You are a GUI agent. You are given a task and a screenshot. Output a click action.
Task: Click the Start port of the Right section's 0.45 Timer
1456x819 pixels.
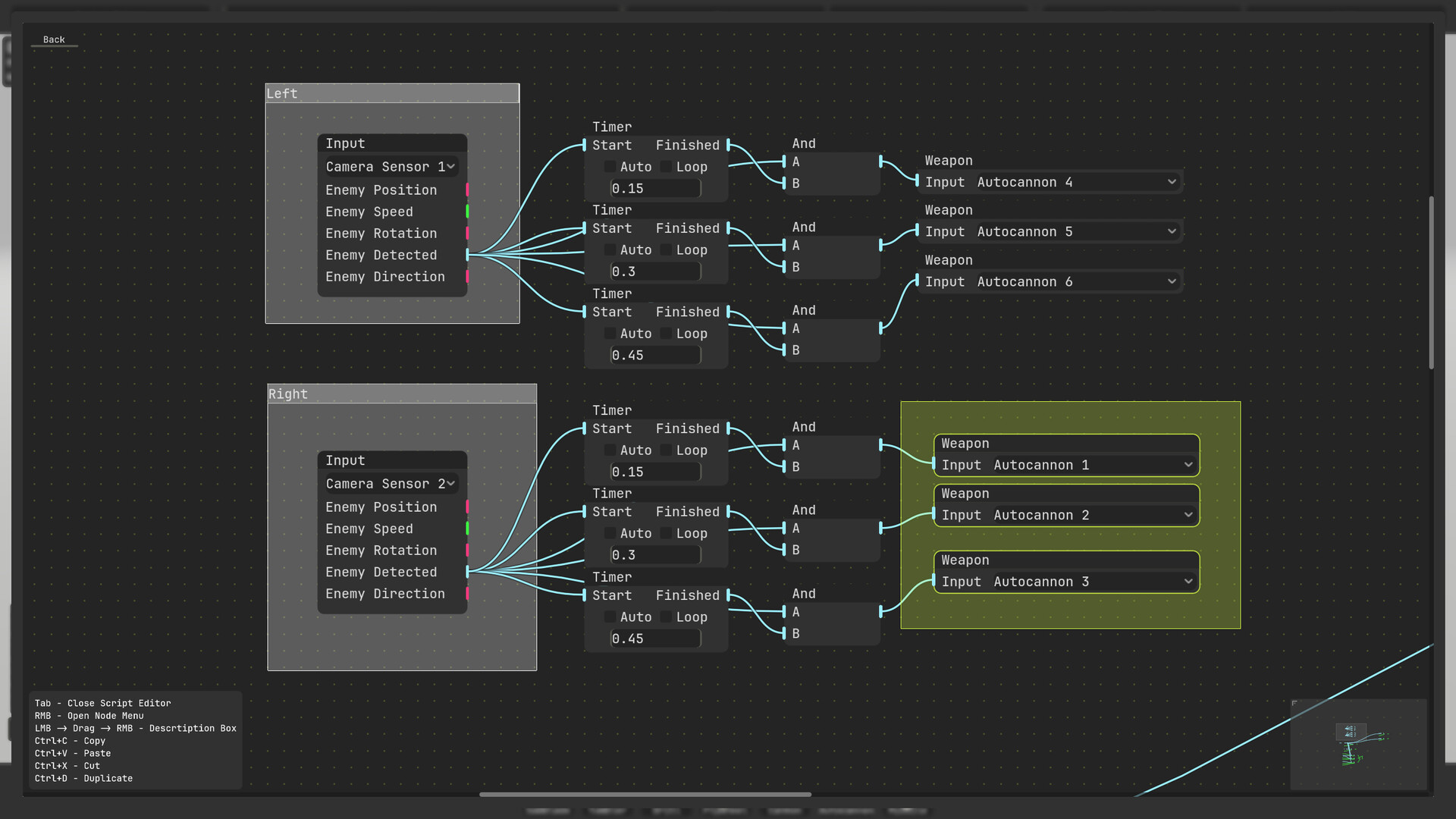pyautogui.click(x=585, y=595)
